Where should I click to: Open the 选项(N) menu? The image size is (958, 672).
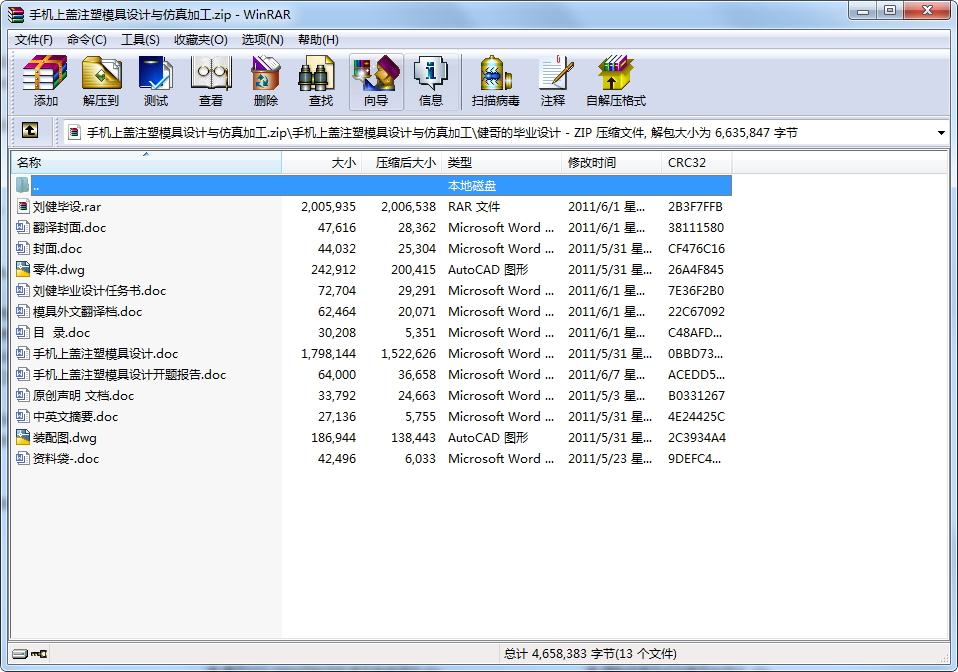coord(262,39)
